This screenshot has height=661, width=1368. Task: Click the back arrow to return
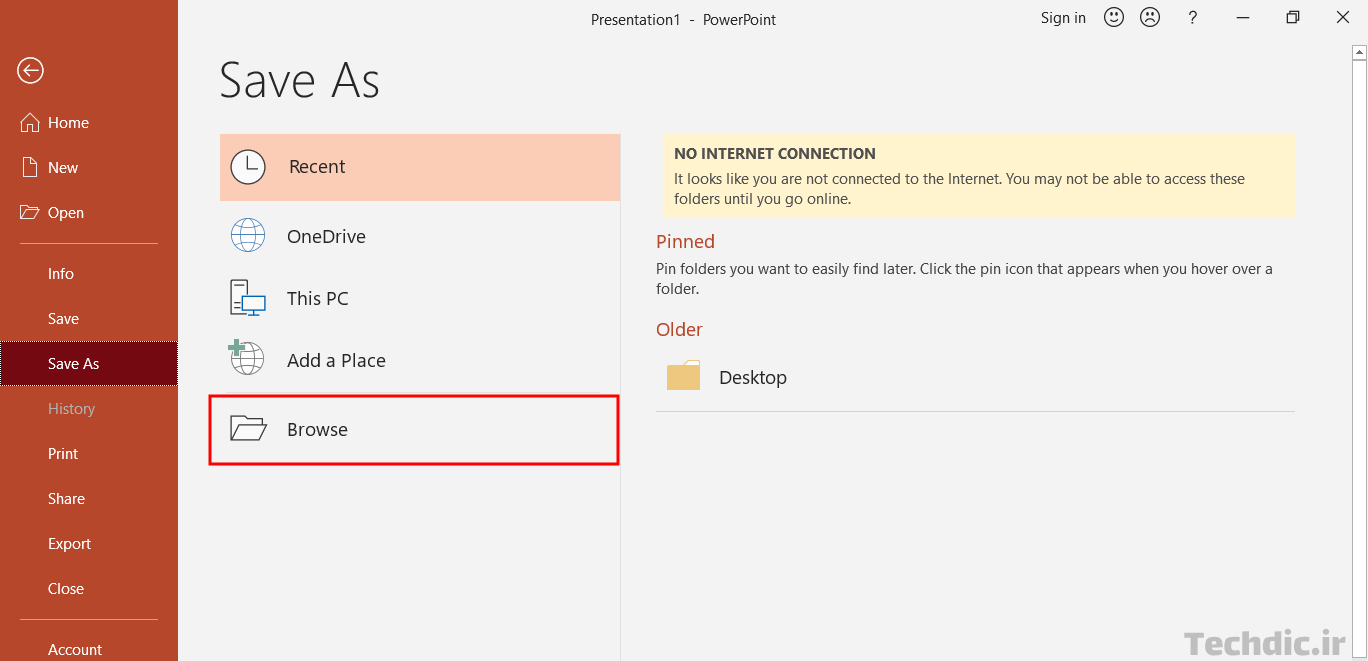[30, 70]
